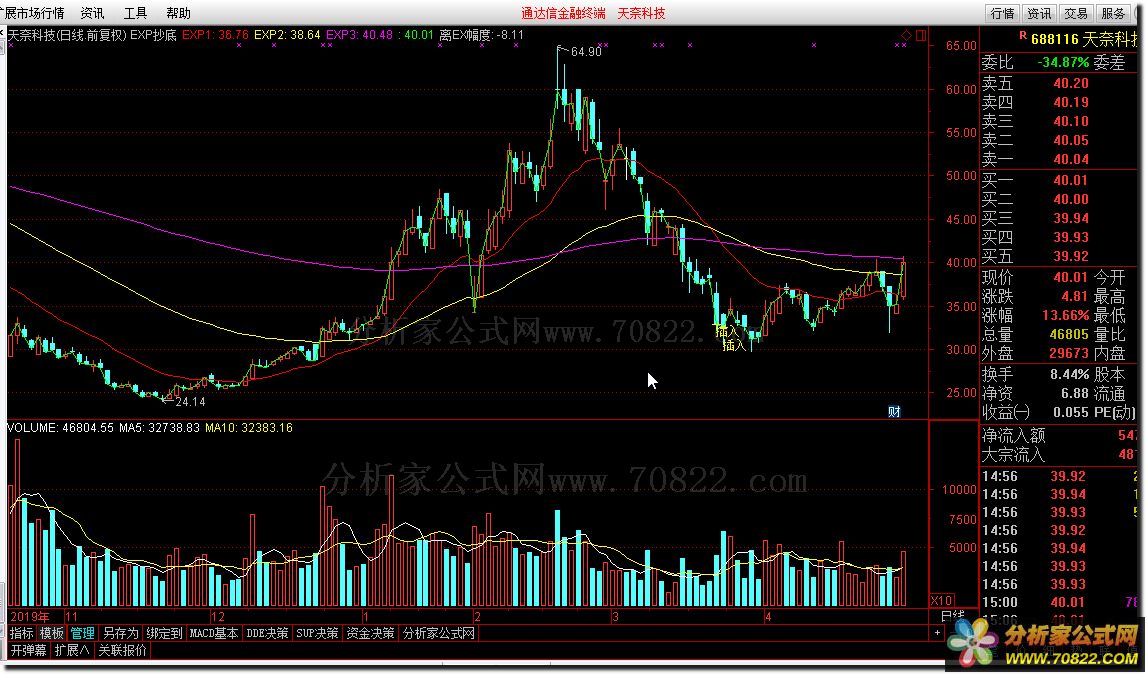The height and width of the screenshot is (674, 1147).
Task: Switch to DDE决策 template
Action: point(267,633)
